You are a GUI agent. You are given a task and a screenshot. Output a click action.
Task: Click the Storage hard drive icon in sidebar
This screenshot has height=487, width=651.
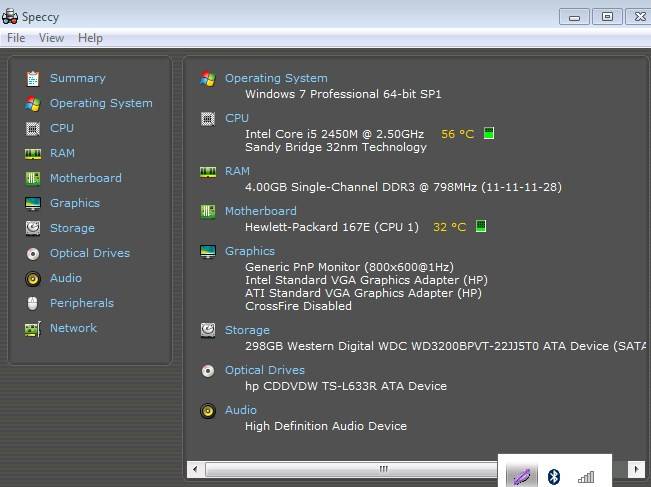pos(33,228)
